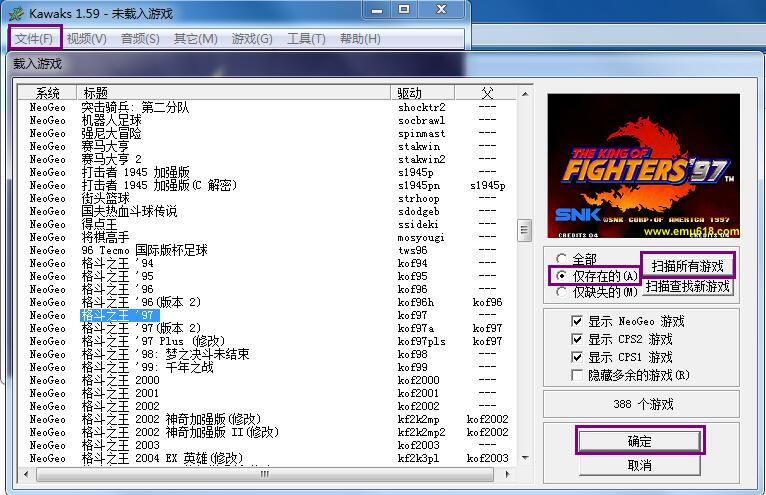The image size is (766, 495).
Task: Click the game list vertical scrollbar thumb
Action: coord(523,231)
